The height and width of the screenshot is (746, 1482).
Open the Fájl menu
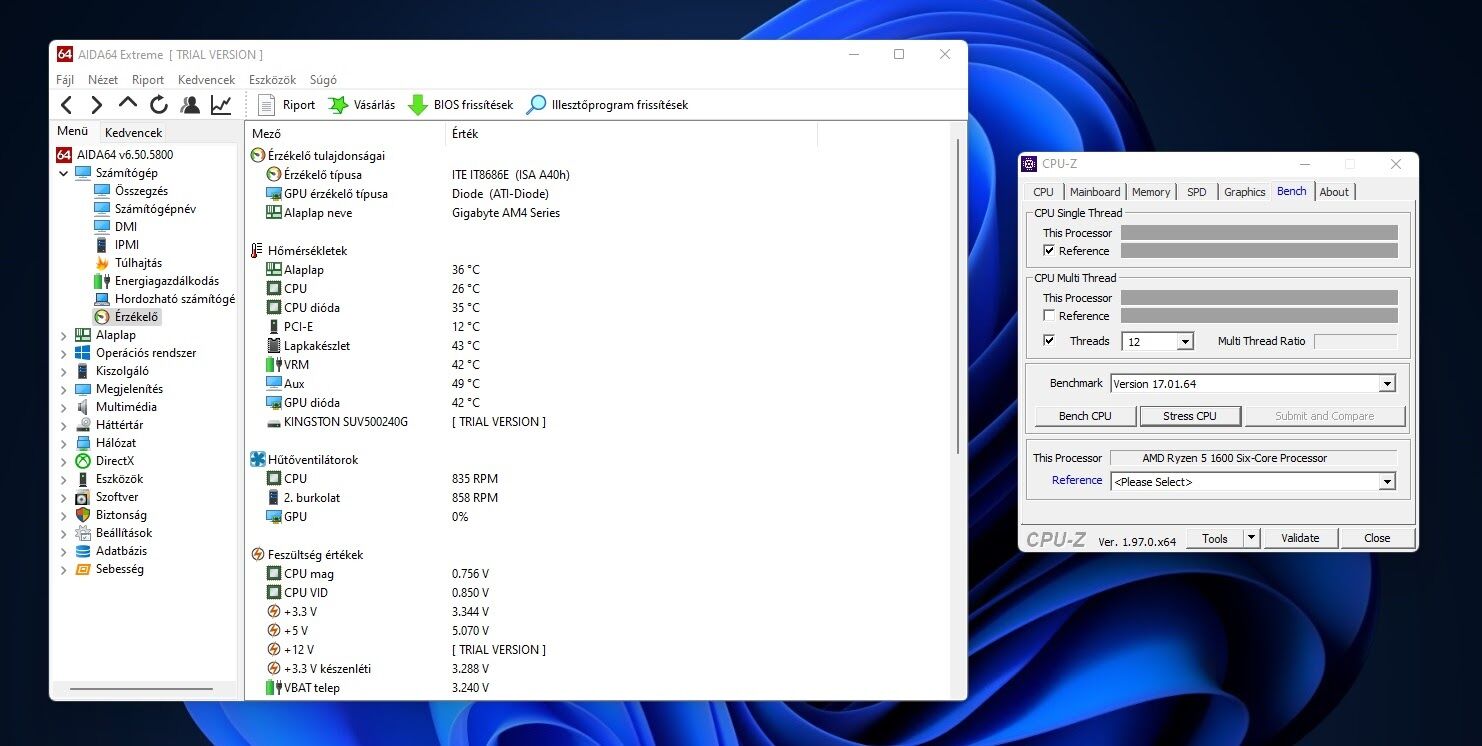click(x=65, y=80)
